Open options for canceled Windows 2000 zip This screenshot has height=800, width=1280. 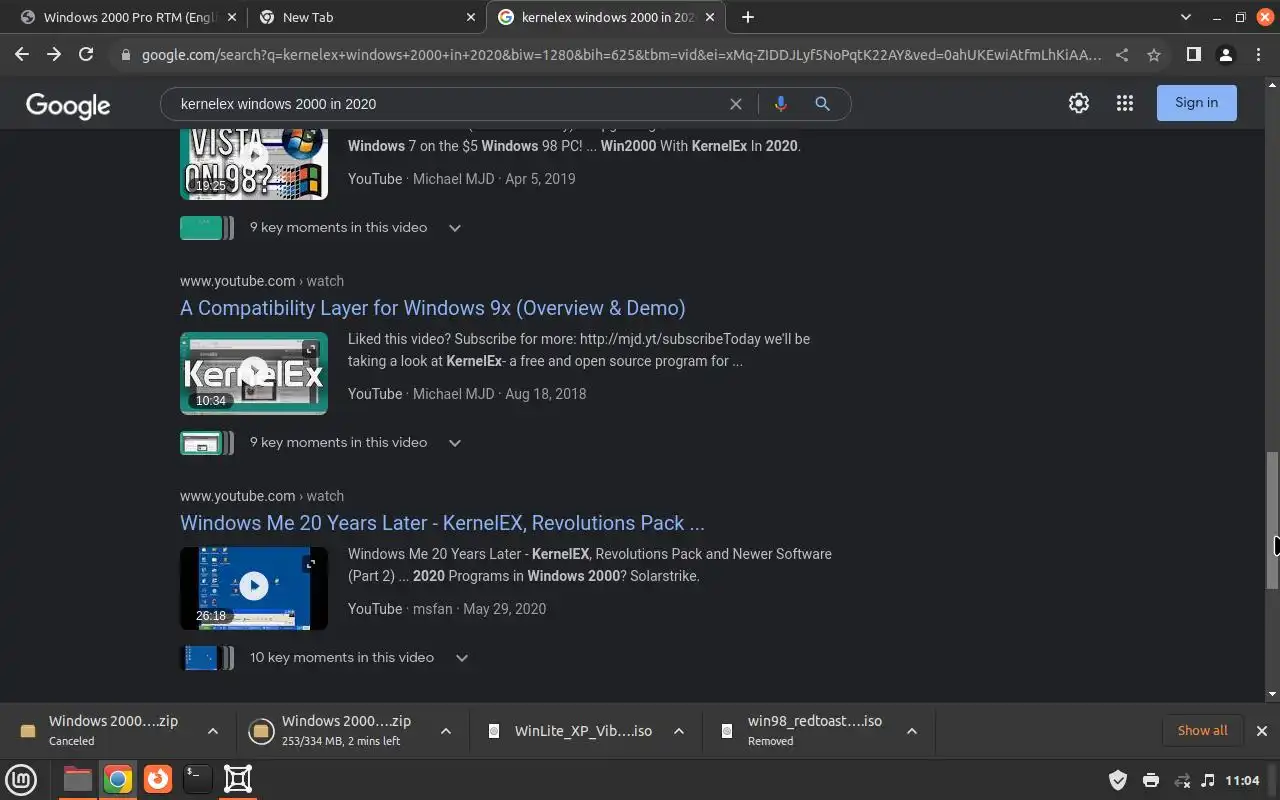pyautogui.click(x=213, y=731)
